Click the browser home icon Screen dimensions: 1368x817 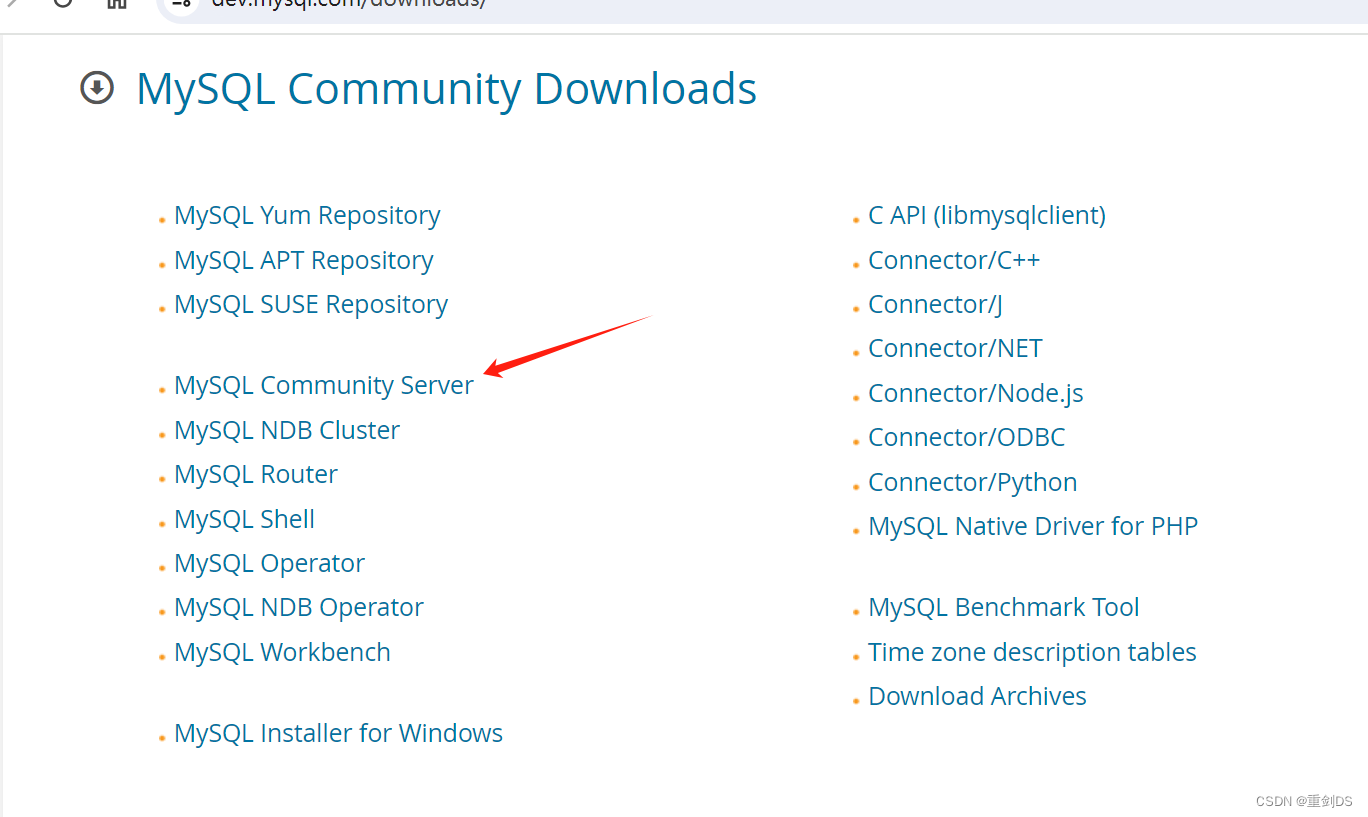pos(117,3)
